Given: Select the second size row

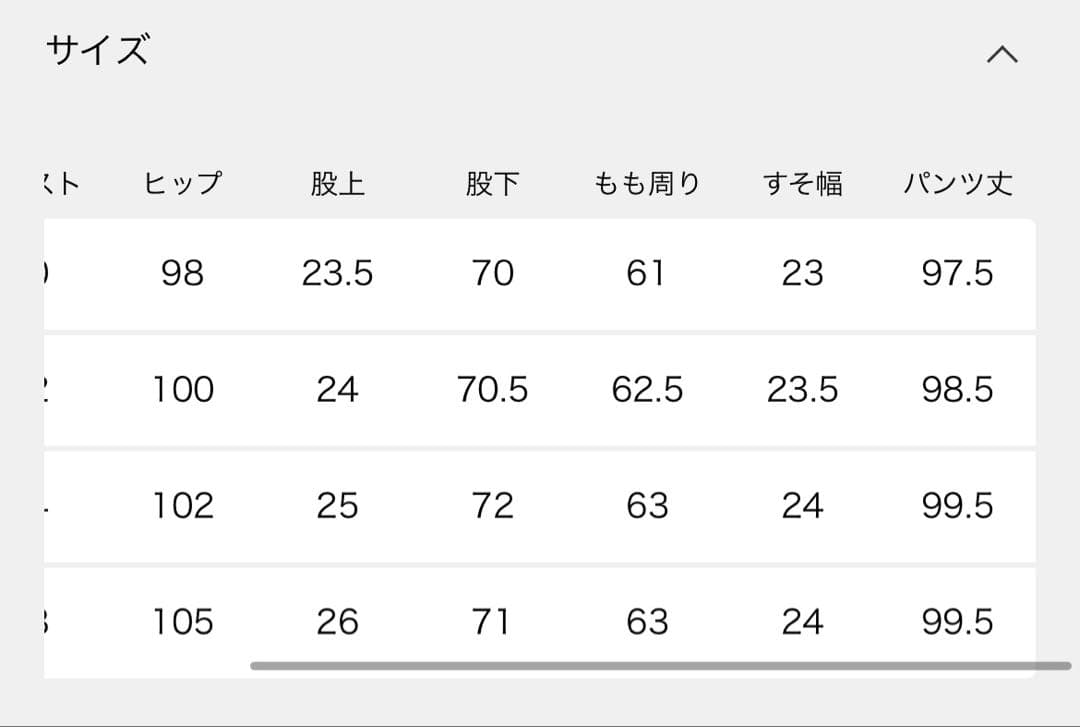Looking at the screenshot, I should 540,390.
